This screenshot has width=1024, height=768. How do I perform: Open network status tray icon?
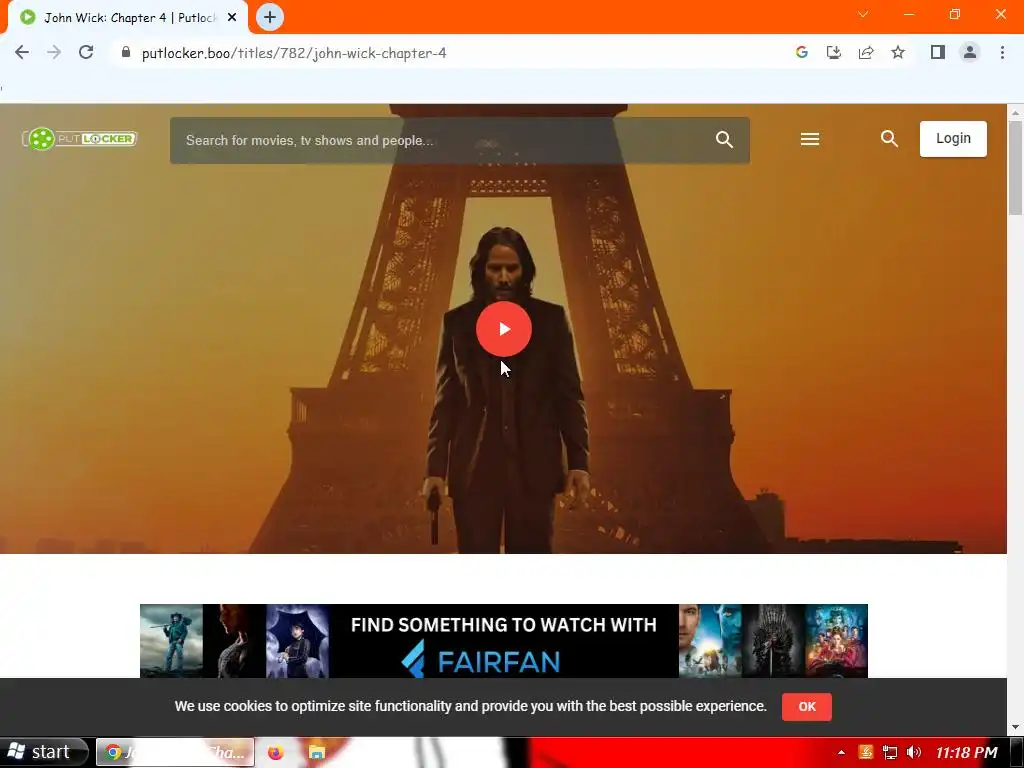(x=889, y=752)
